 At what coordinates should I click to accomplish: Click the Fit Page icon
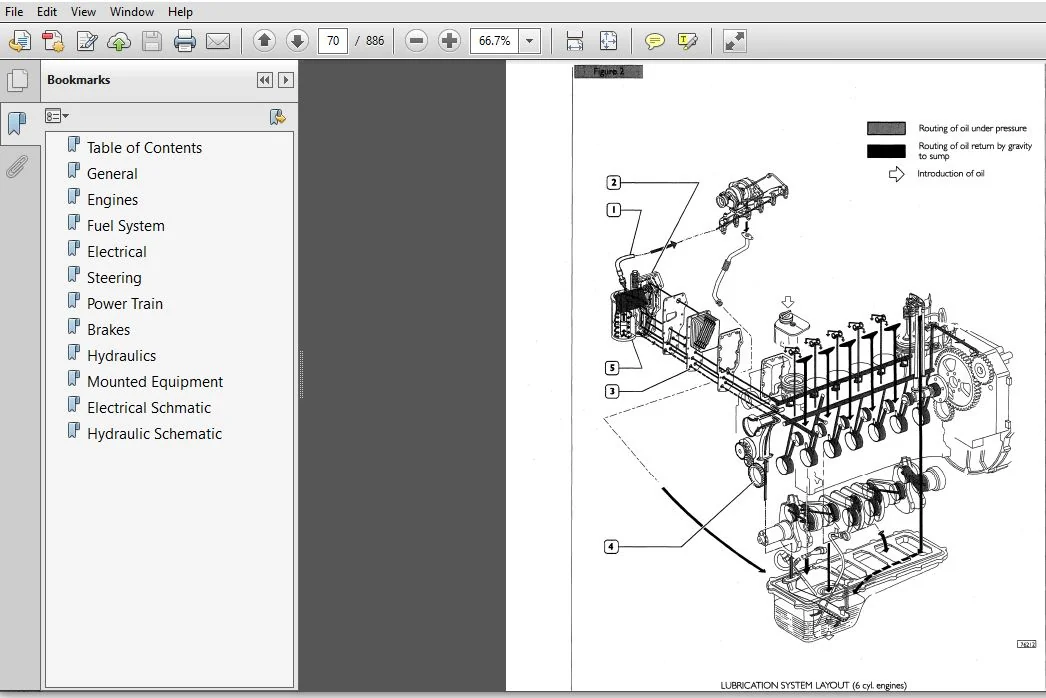point(608,41)
